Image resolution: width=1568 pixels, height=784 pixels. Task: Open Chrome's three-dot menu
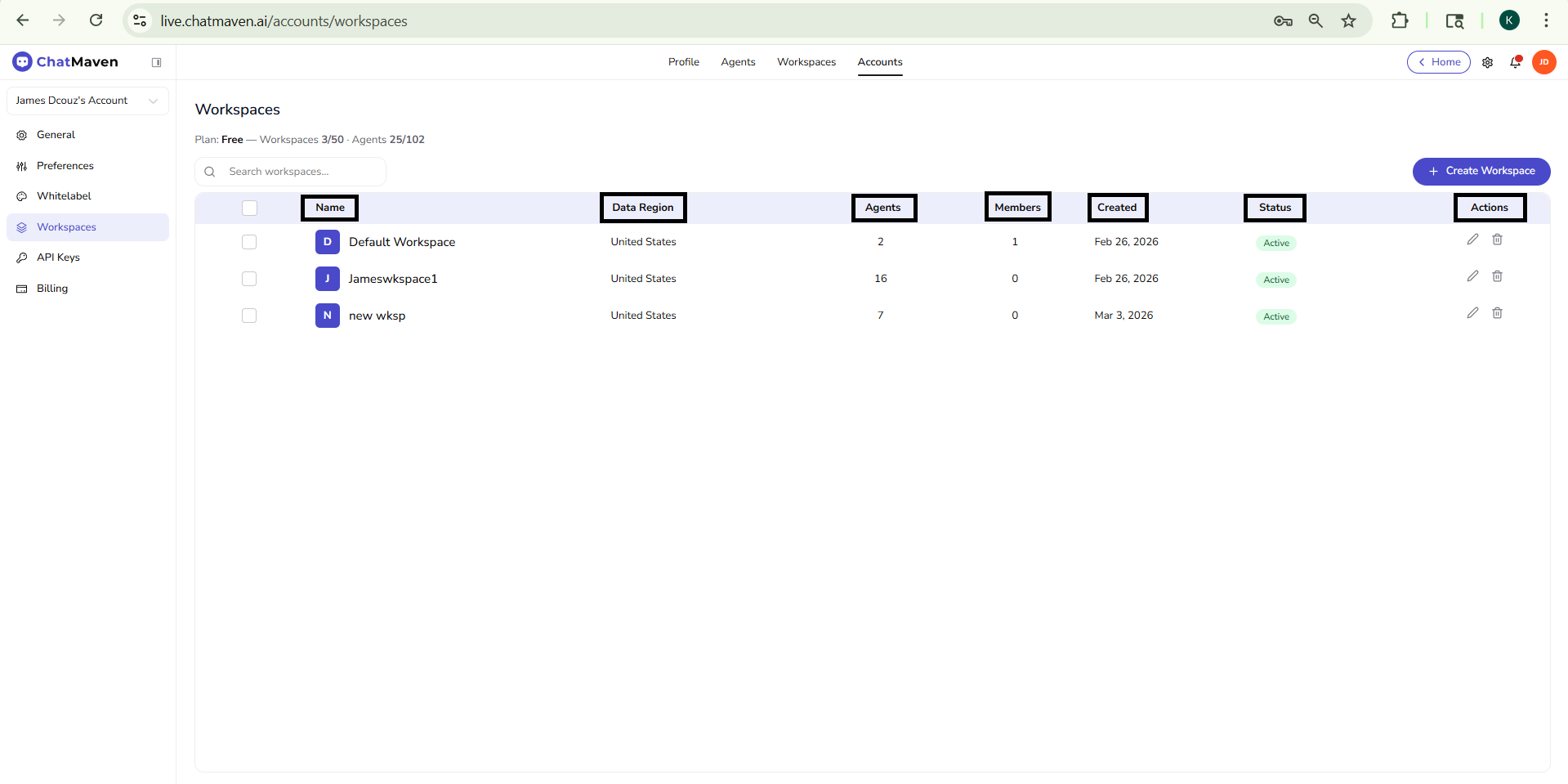pyautogui.click(x=1547, y=20)
